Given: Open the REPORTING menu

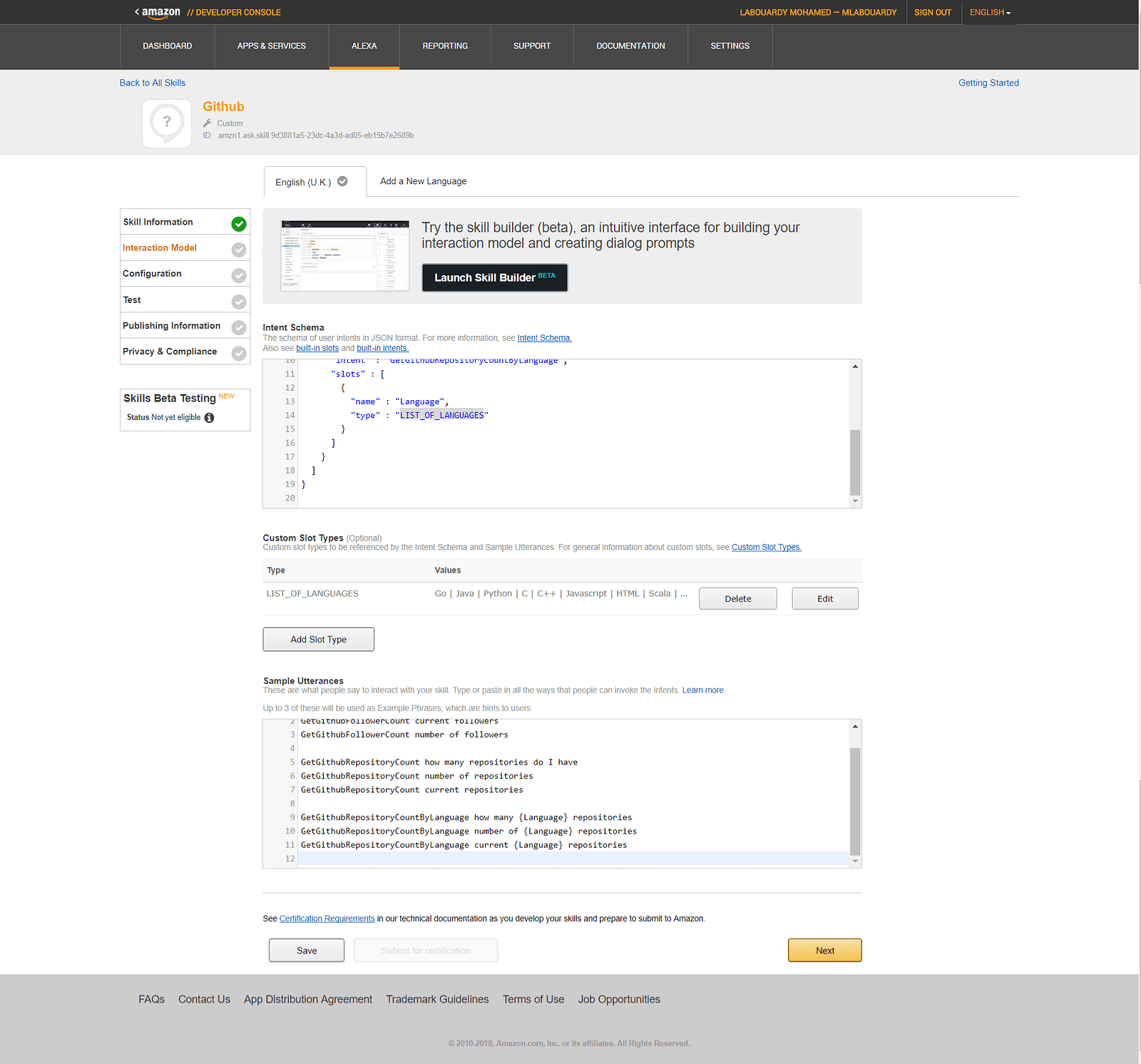Looking at the screenshot, I should point(445,46).
